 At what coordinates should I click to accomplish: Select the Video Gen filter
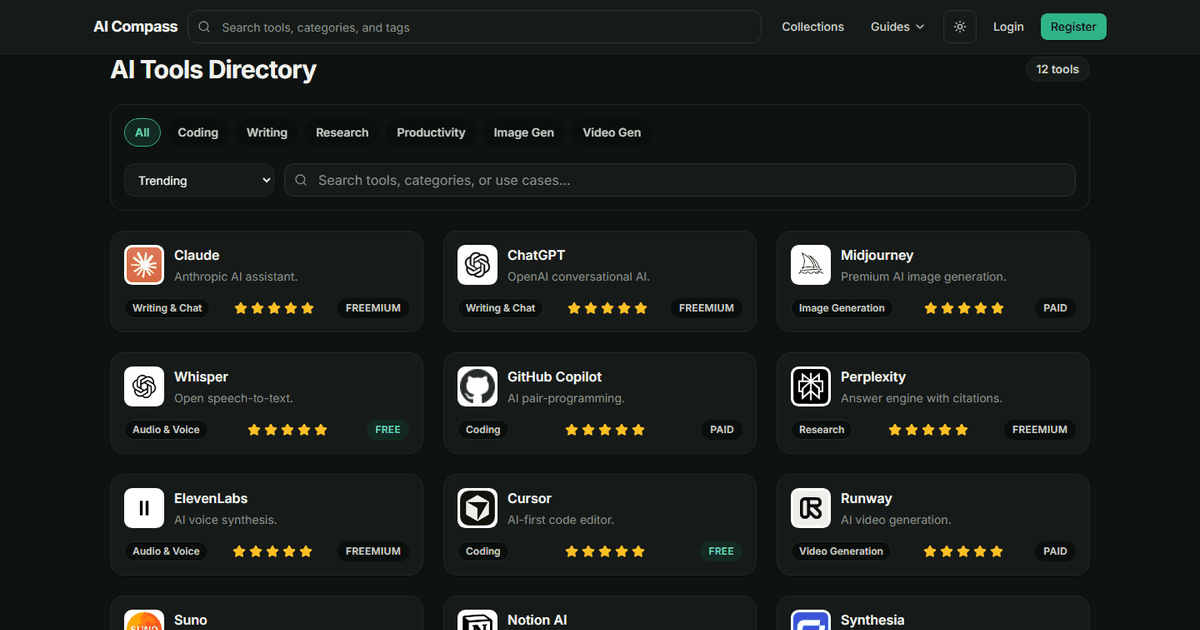point(612,132)
